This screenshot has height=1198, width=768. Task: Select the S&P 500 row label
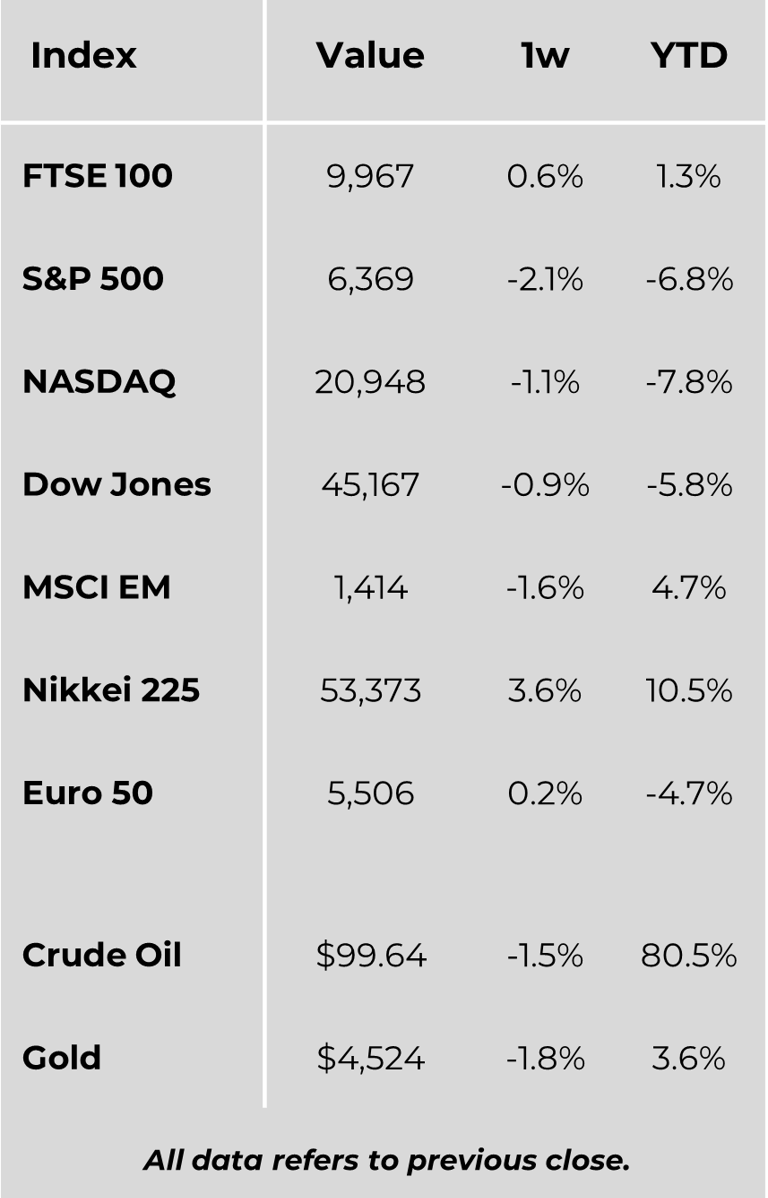coord(93,278)
